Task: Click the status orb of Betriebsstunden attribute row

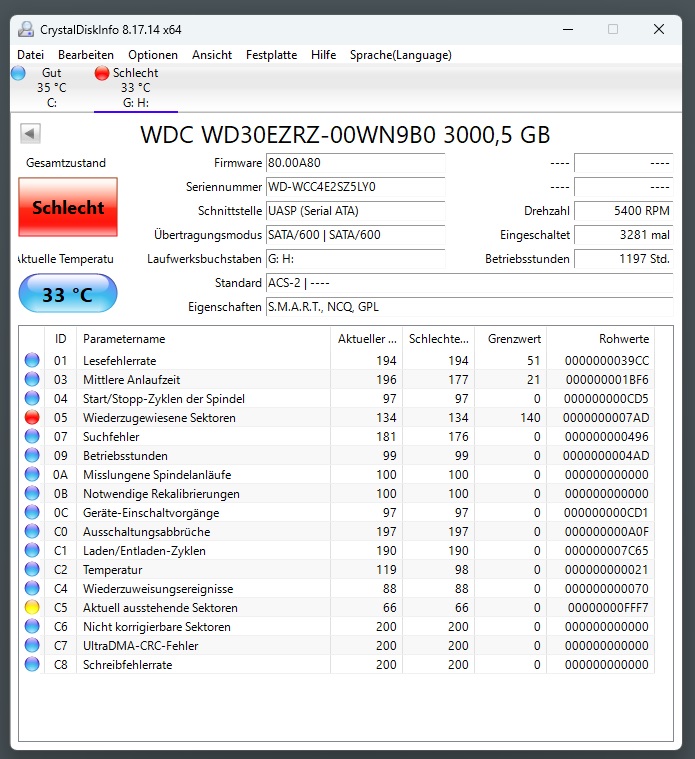Action: (32, 455)
